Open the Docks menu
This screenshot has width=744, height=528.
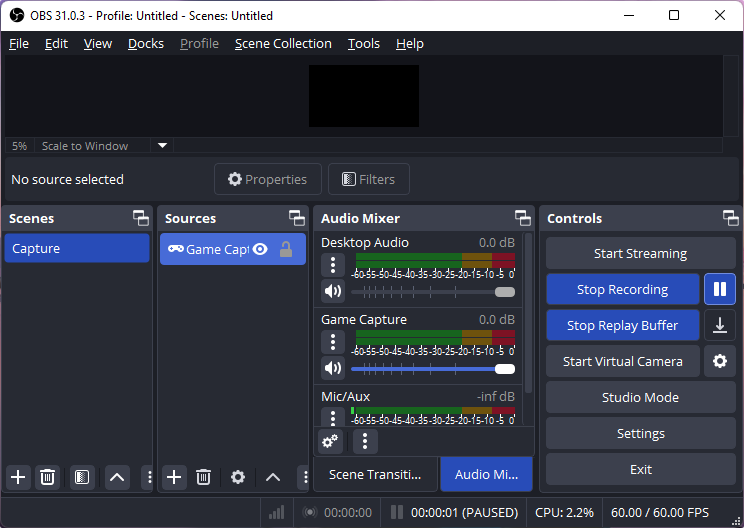(146, 44)
